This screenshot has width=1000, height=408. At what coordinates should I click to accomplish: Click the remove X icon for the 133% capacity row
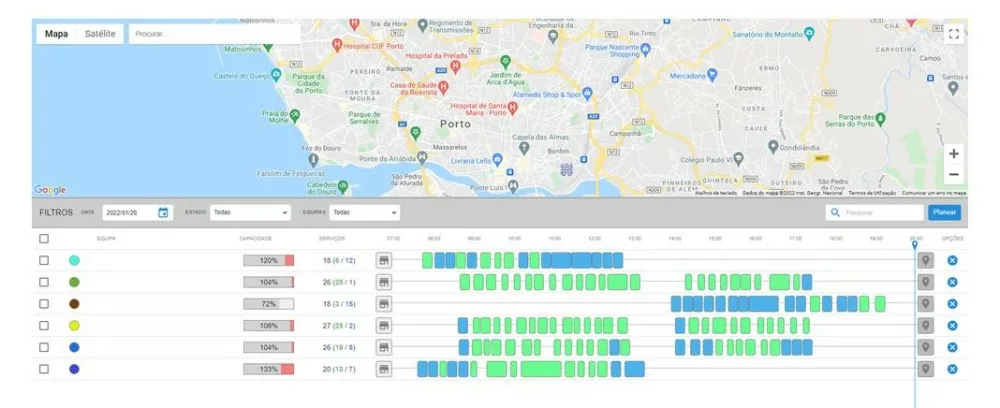pos(952,369)
